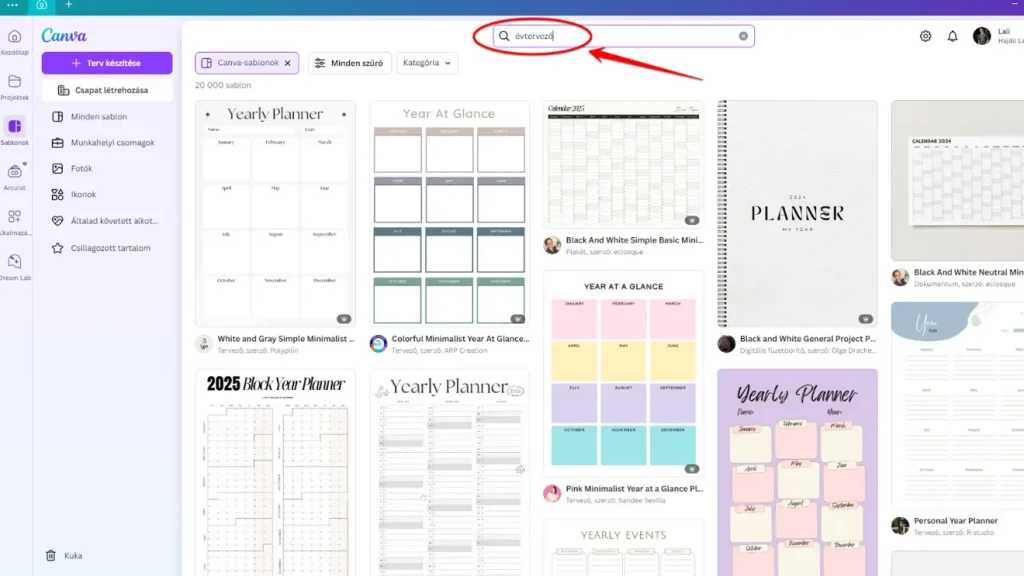
Task: Click the R-studio author avatar
Action: coord(900,526)
